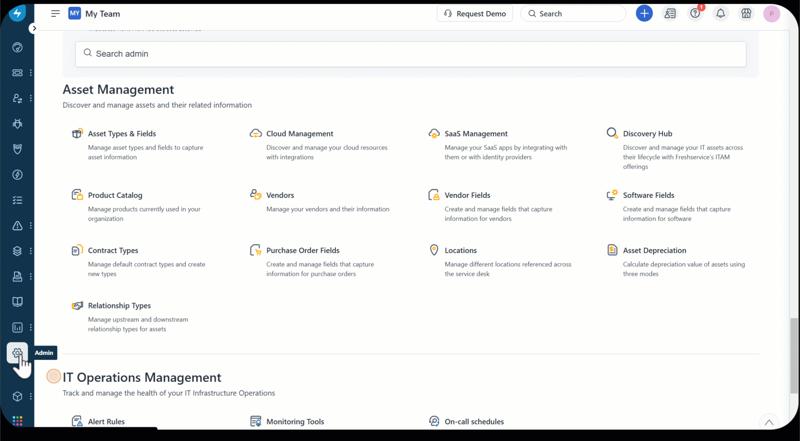Viewport: 800px width, 441px height.
Task: Open the open-book solutions sidebar icon
Action: 17,302
